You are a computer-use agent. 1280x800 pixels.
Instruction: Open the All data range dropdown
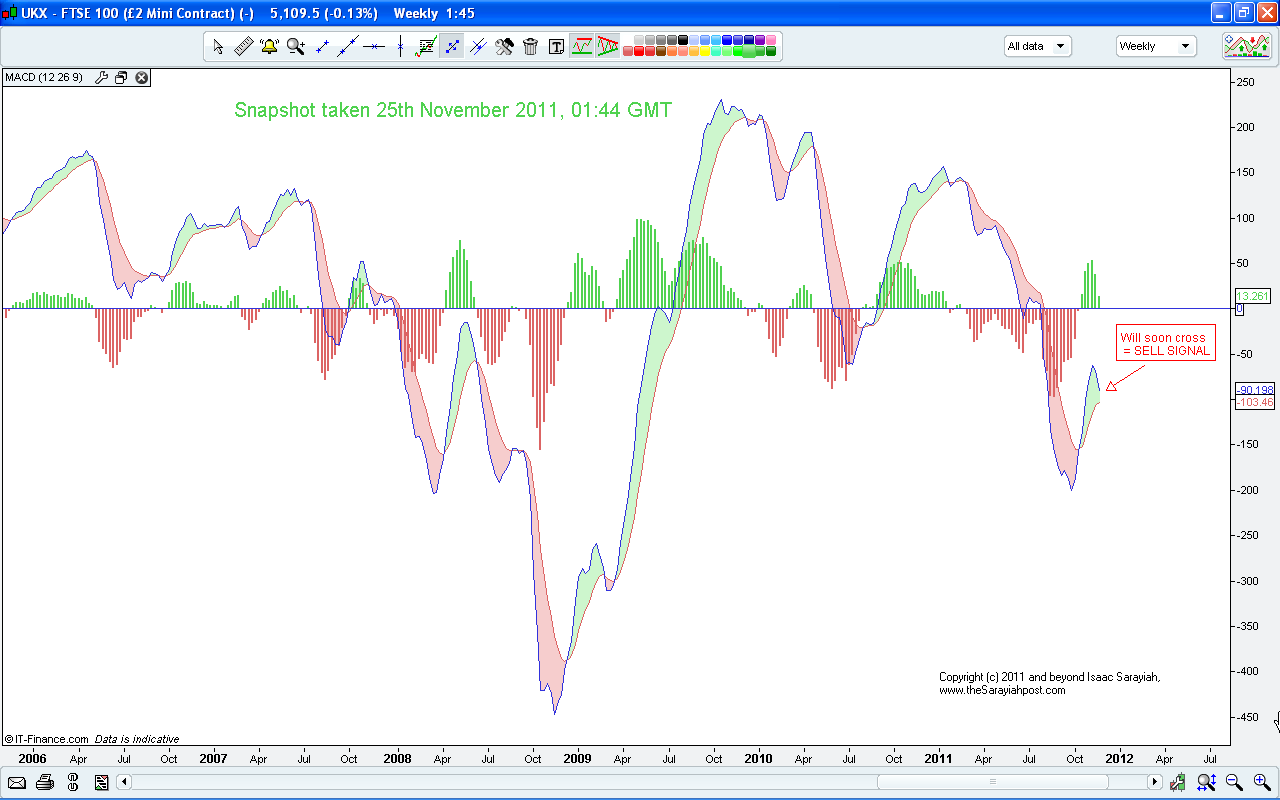tap(1037, 45)
